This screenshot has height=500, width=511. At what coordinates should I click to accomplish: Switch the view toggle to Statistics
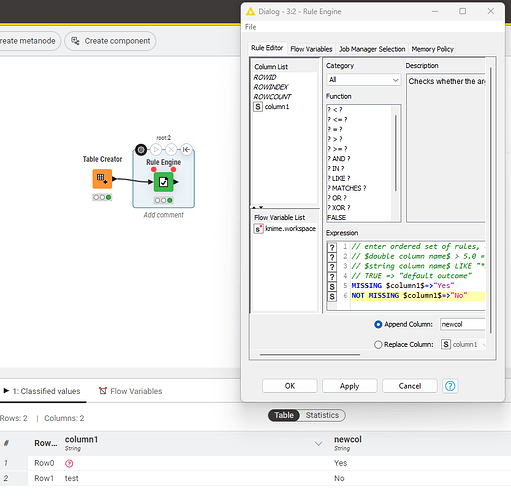pyautogui.click(x=322, y=415)
